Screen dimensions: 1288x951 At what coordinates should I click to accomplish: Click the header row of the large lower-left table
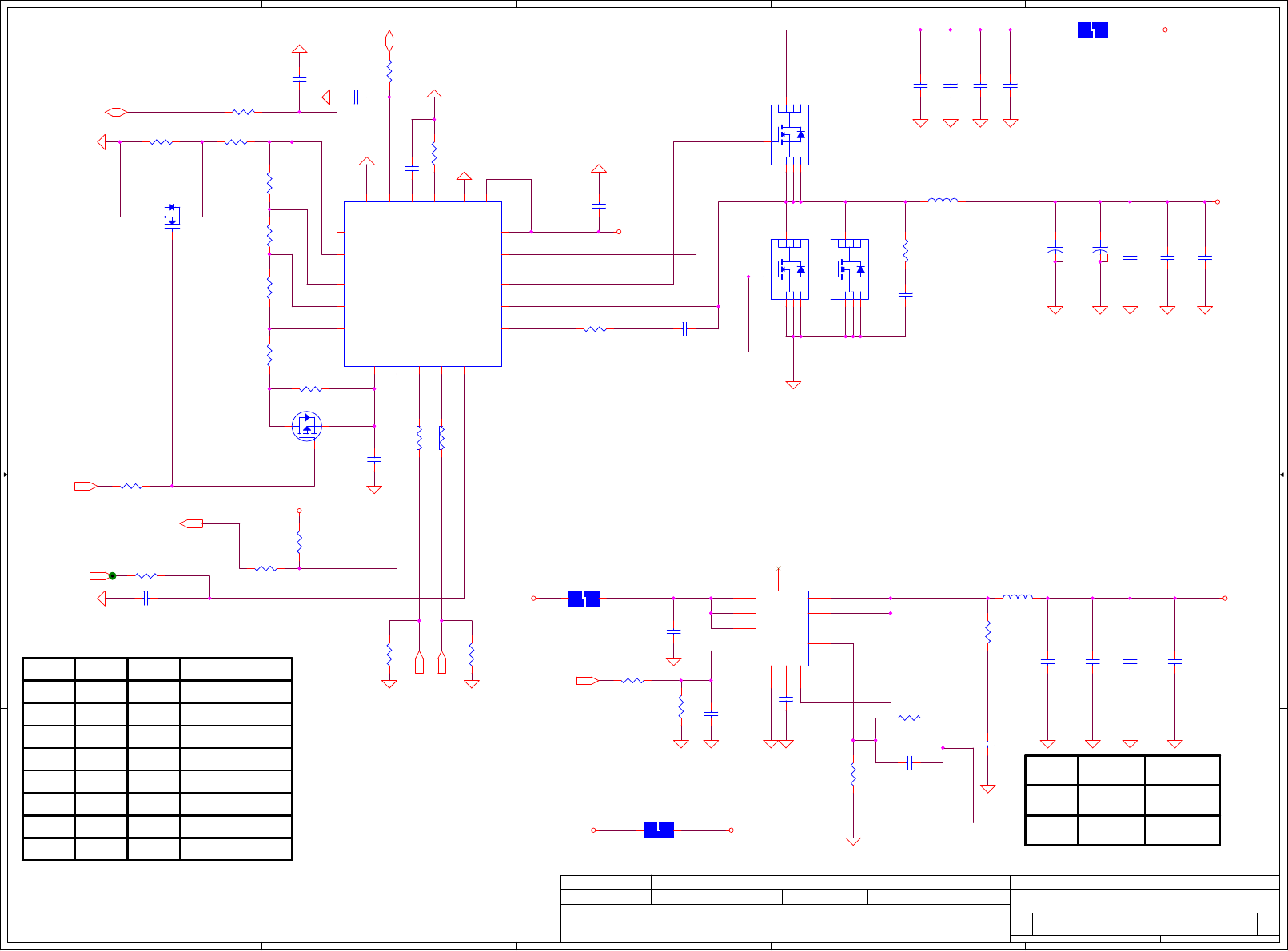tap(158, 669)
